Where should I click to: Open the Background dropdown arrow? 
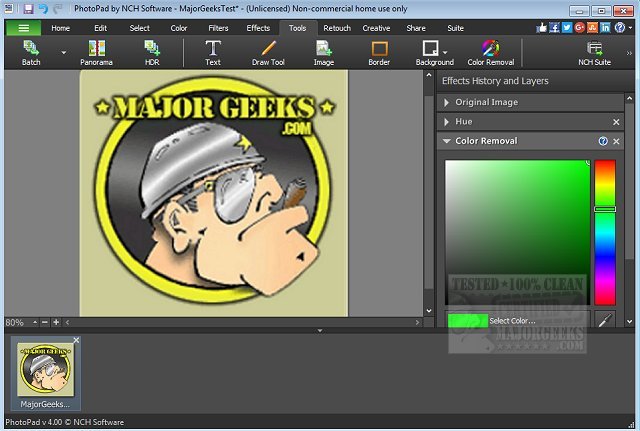click(x=445, y=52)
